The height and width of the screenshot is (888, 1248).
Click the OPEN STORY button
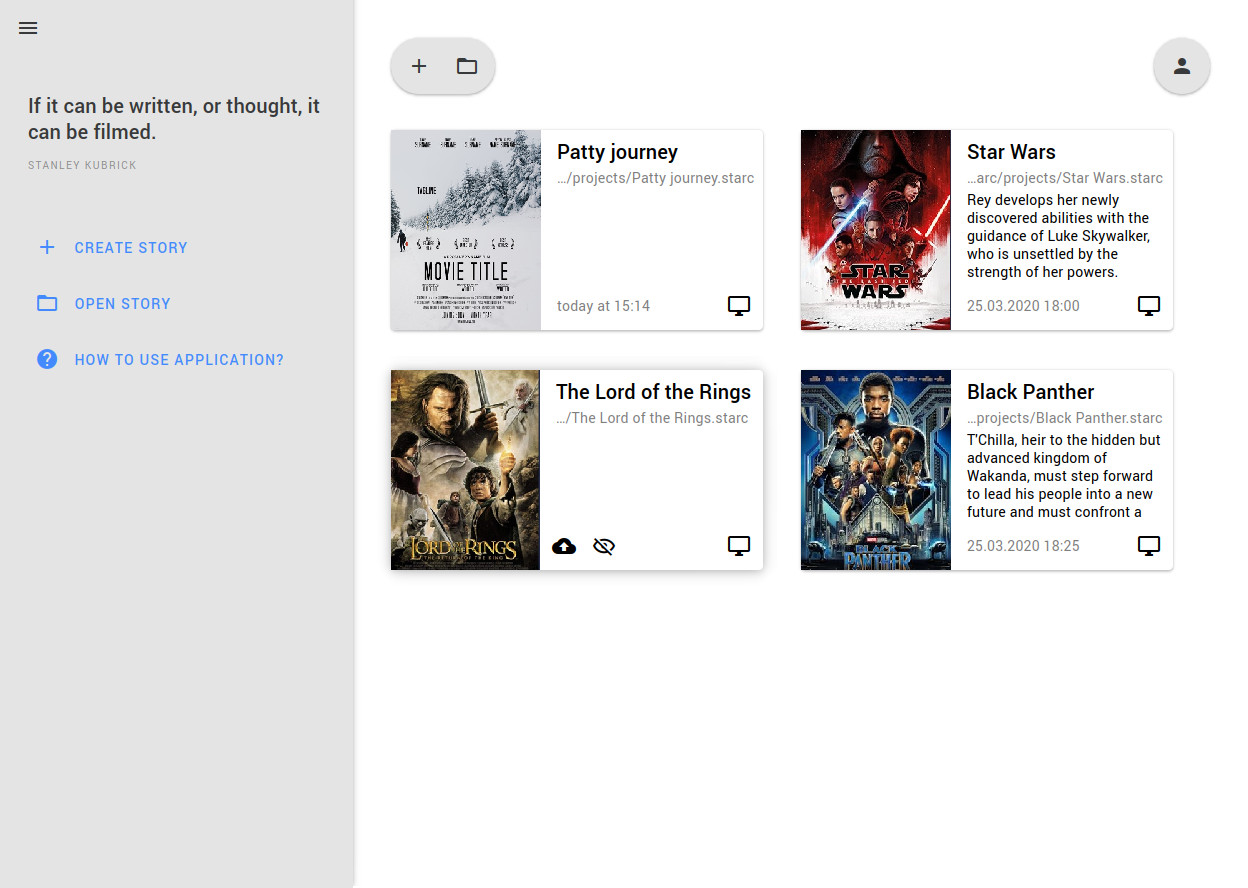click(123, 303)
